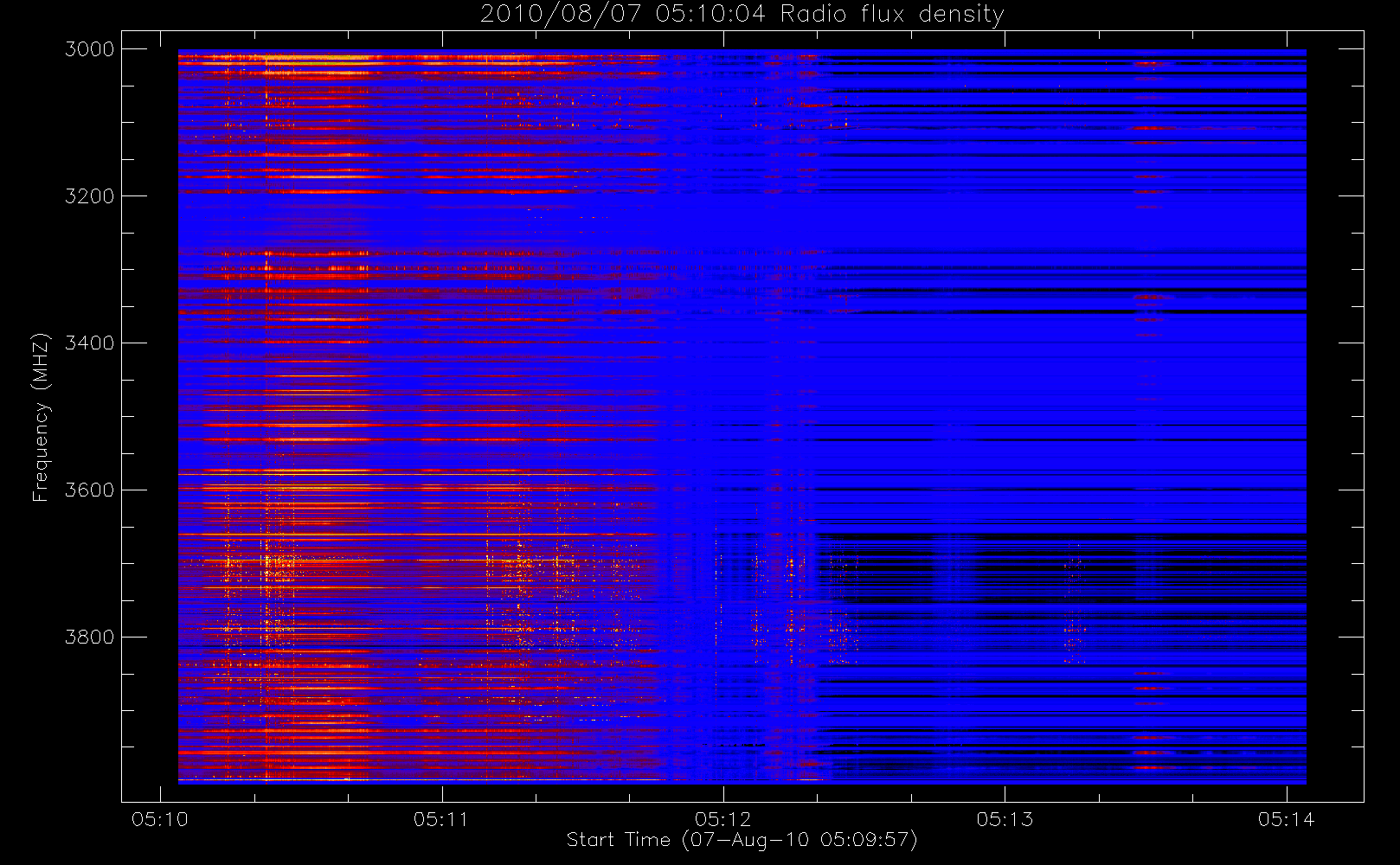Click the 3800 frequency axis label
Viewport: 1400px width, 865px height.
(x=90, y=638)
